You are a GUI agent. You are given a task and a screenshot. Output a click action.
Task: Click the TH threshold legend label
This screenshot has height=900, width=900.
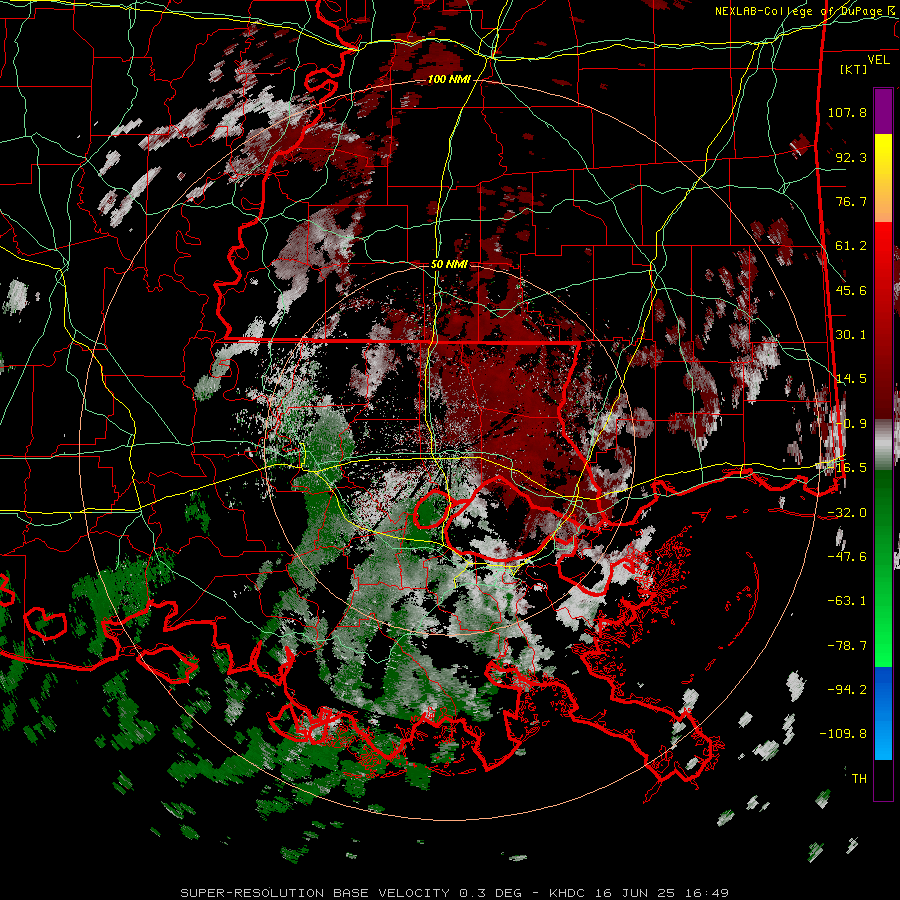tap(859, 778)
